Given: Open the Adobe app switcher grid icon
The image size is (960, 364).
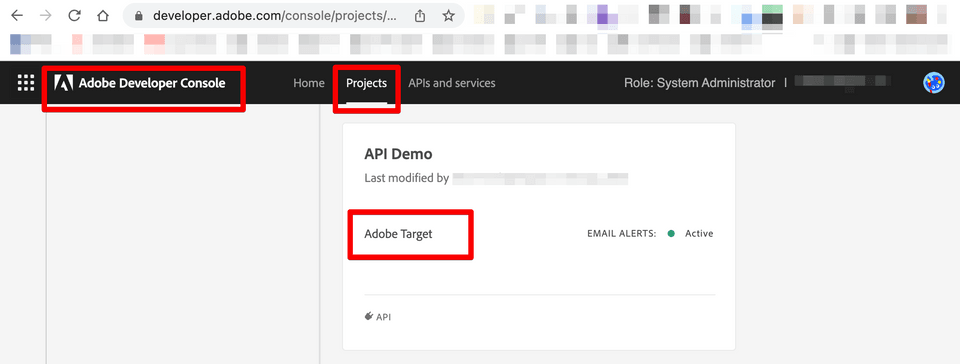Looking at the screenshot, I should (26, 83).
